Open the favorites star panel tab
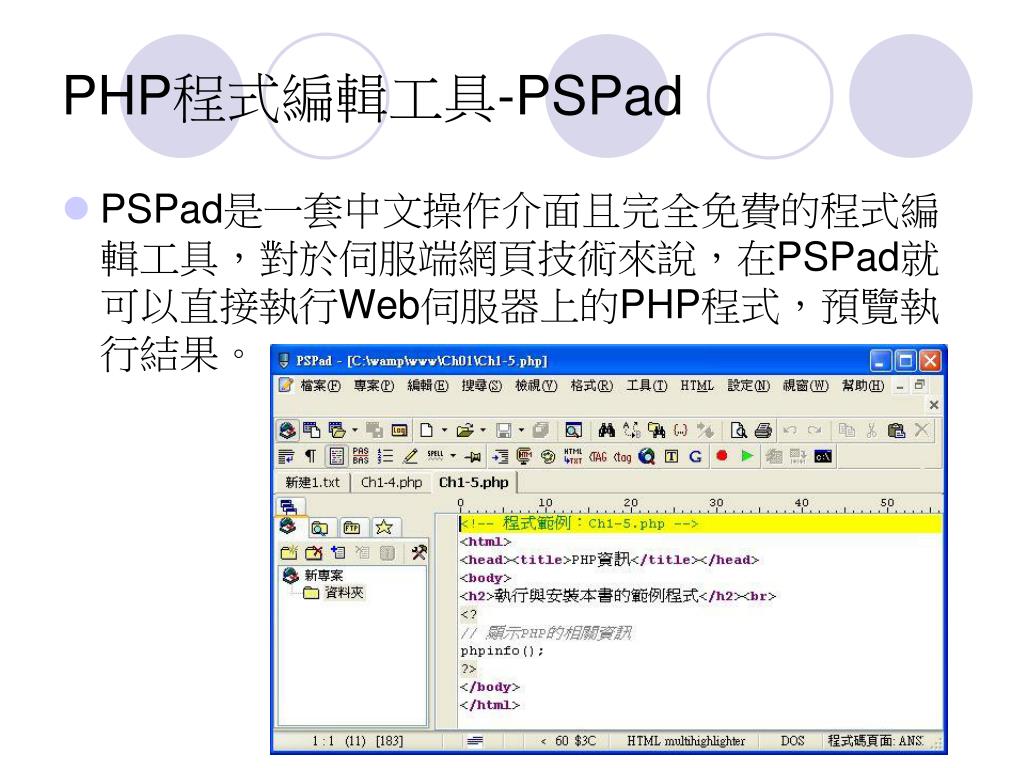1024x768 pixels. pyautogui.click(x=384, y=527)
